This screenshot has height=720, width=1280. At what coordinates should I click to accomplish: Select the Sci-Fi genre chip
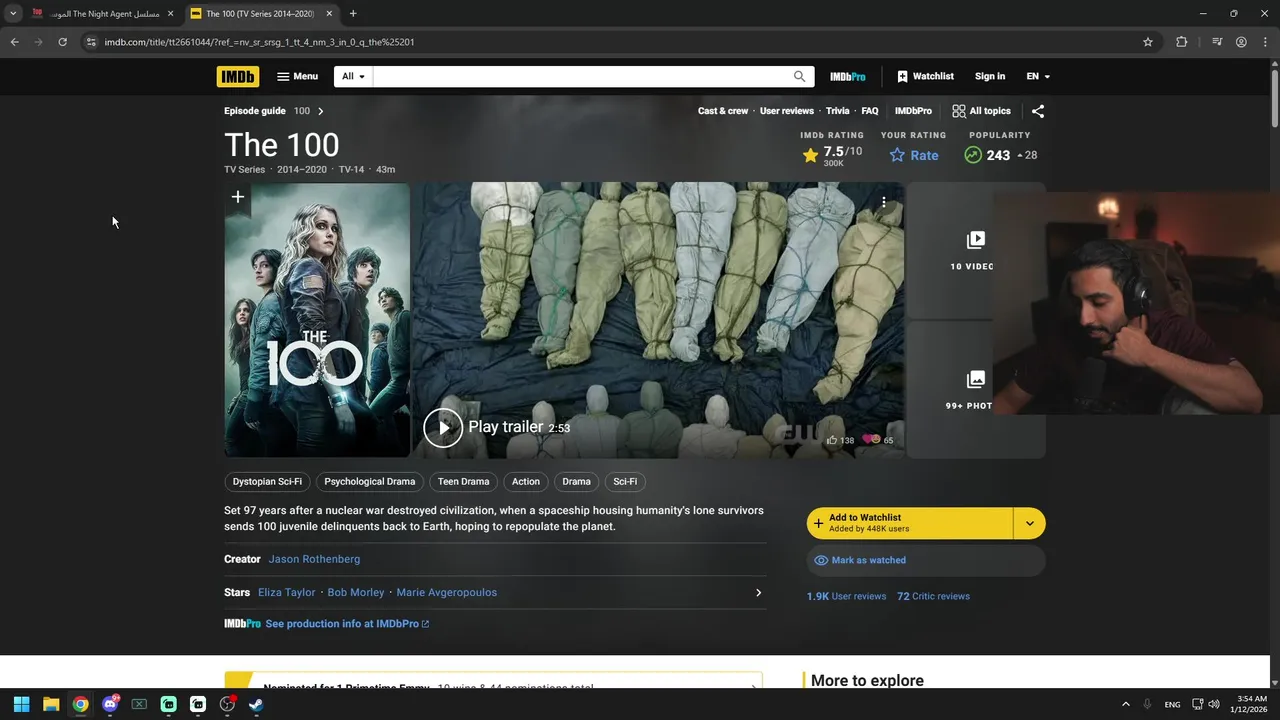pos(625,482)
